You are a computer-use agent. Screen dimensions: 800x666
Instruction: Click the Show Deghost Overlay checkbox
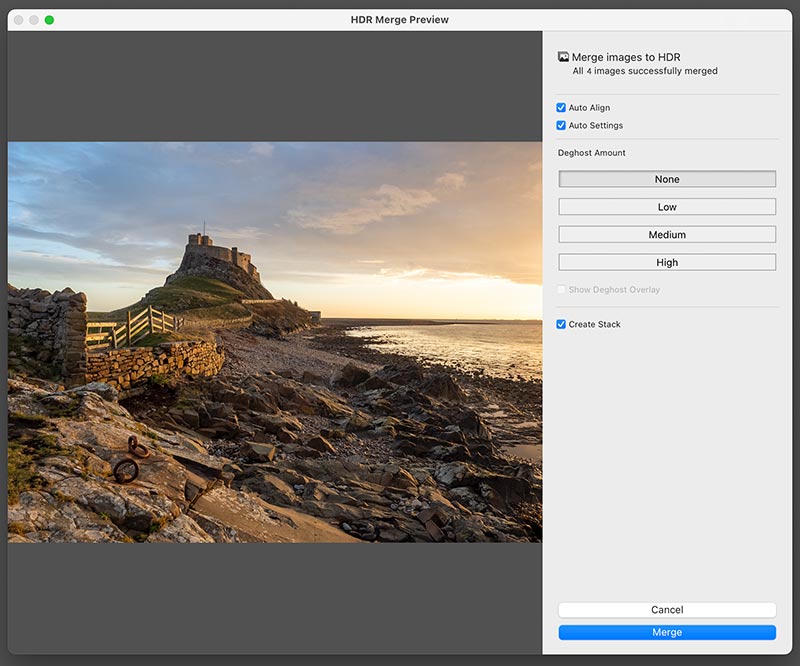pyautogui.click(x=561, y=290)
